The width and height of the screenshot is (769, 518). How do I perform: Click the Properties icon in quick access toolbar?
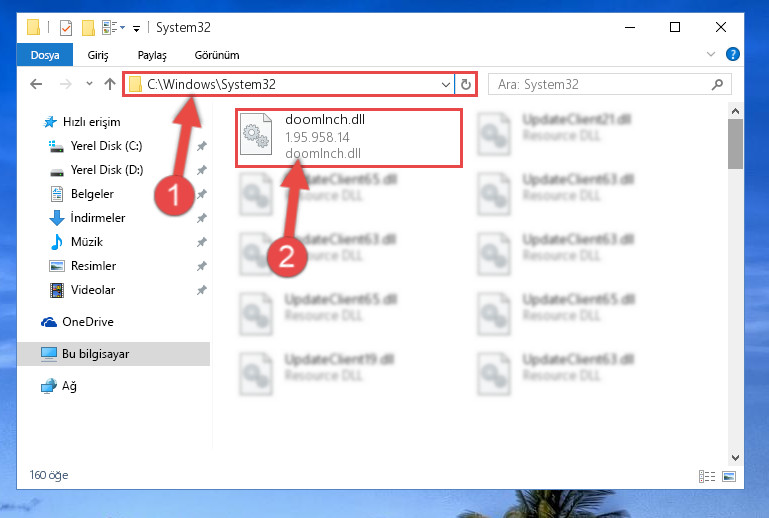pyautogui.click(x=66, y=28)
